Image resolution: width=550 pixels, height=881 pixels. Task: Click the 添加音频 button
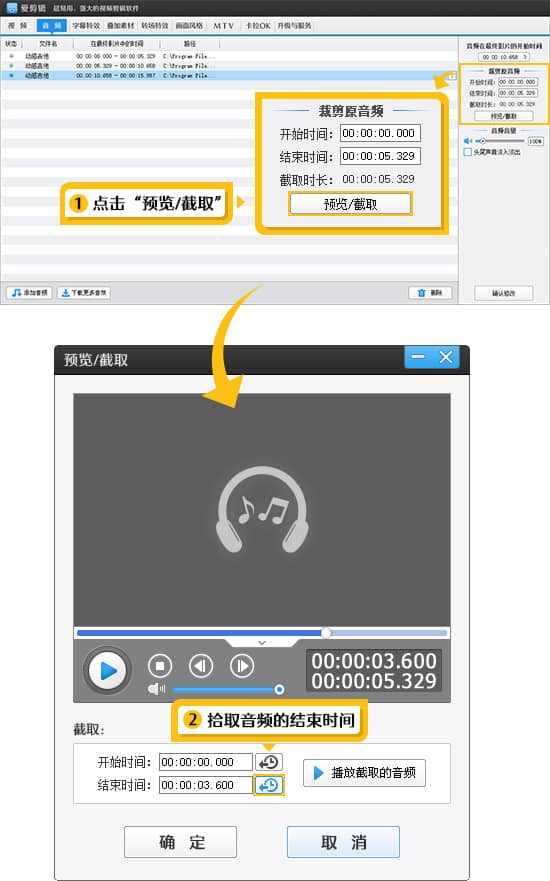pos(30,293)
